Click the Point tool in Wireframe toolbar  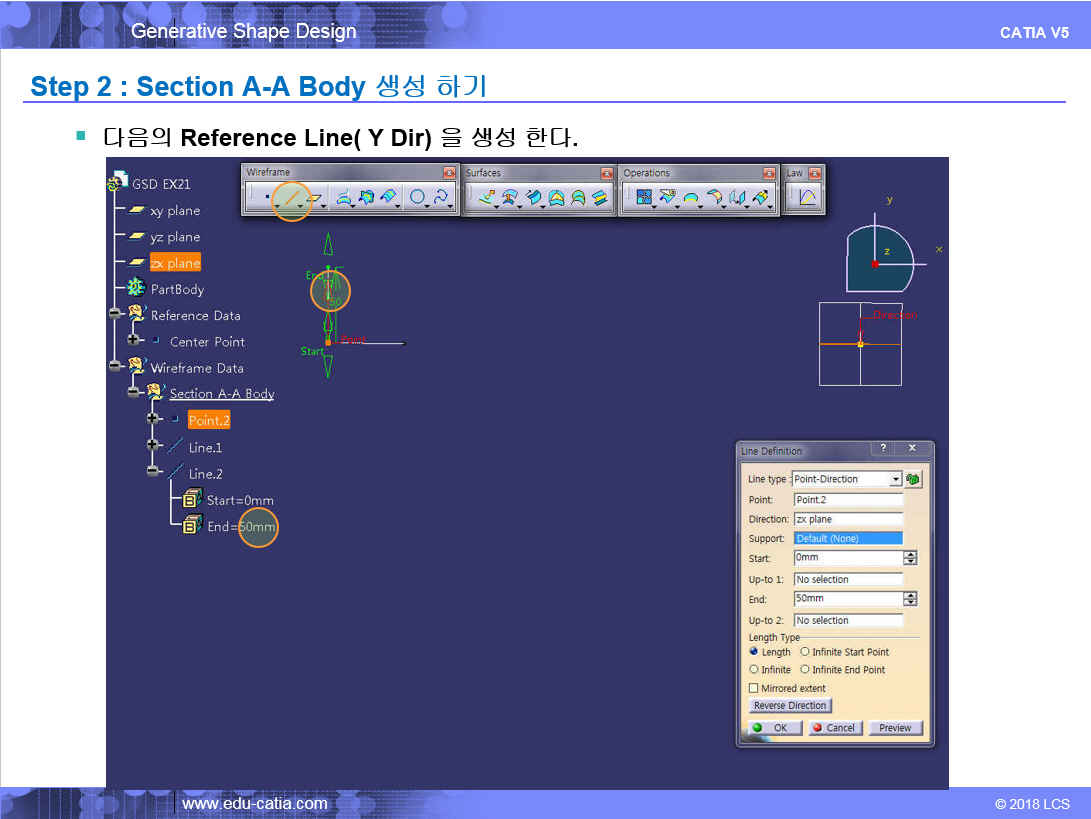pos(265,198)
